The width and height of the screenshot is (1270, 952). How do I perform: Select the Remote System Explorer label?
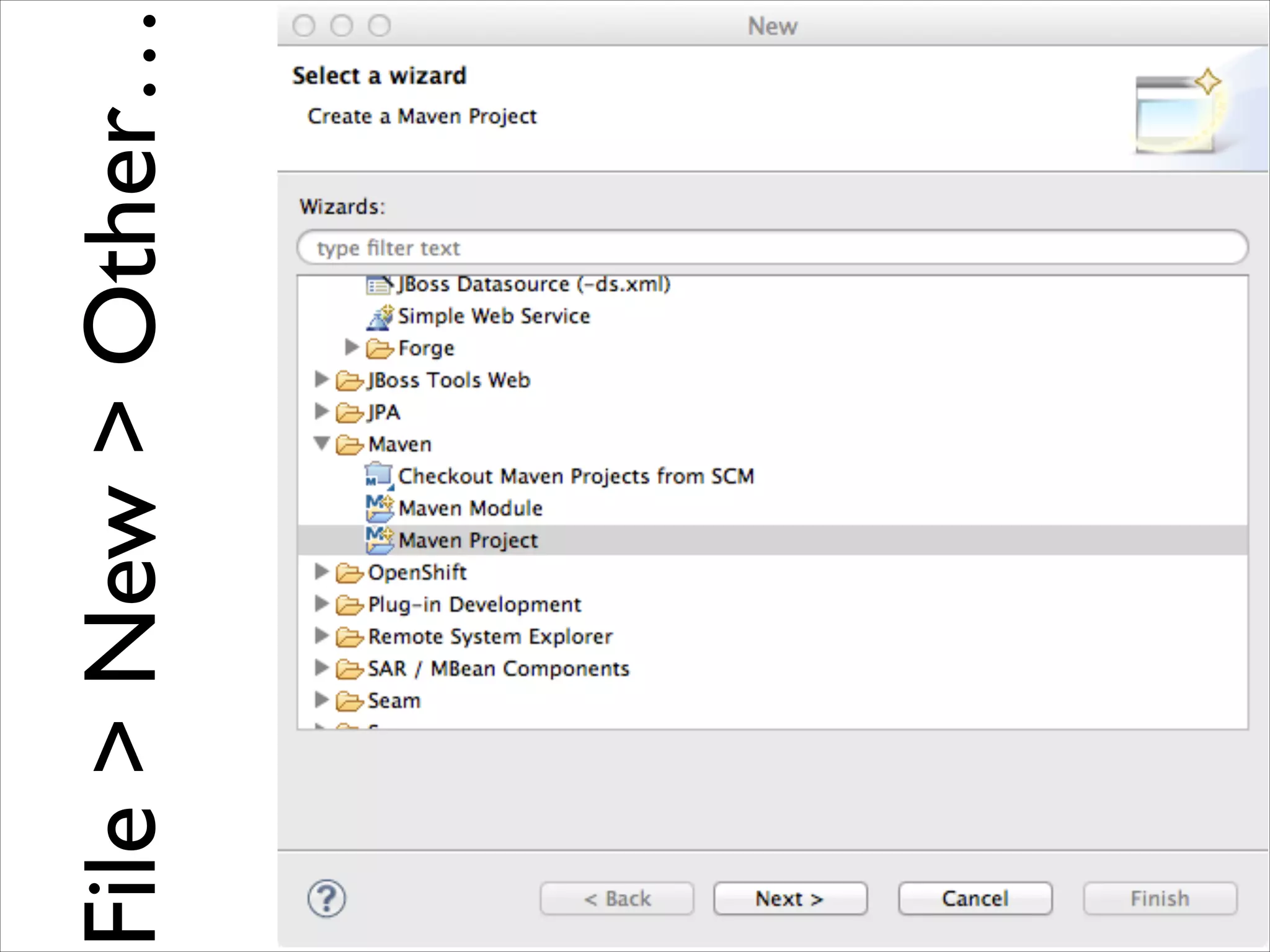click(x=491, y=637)
